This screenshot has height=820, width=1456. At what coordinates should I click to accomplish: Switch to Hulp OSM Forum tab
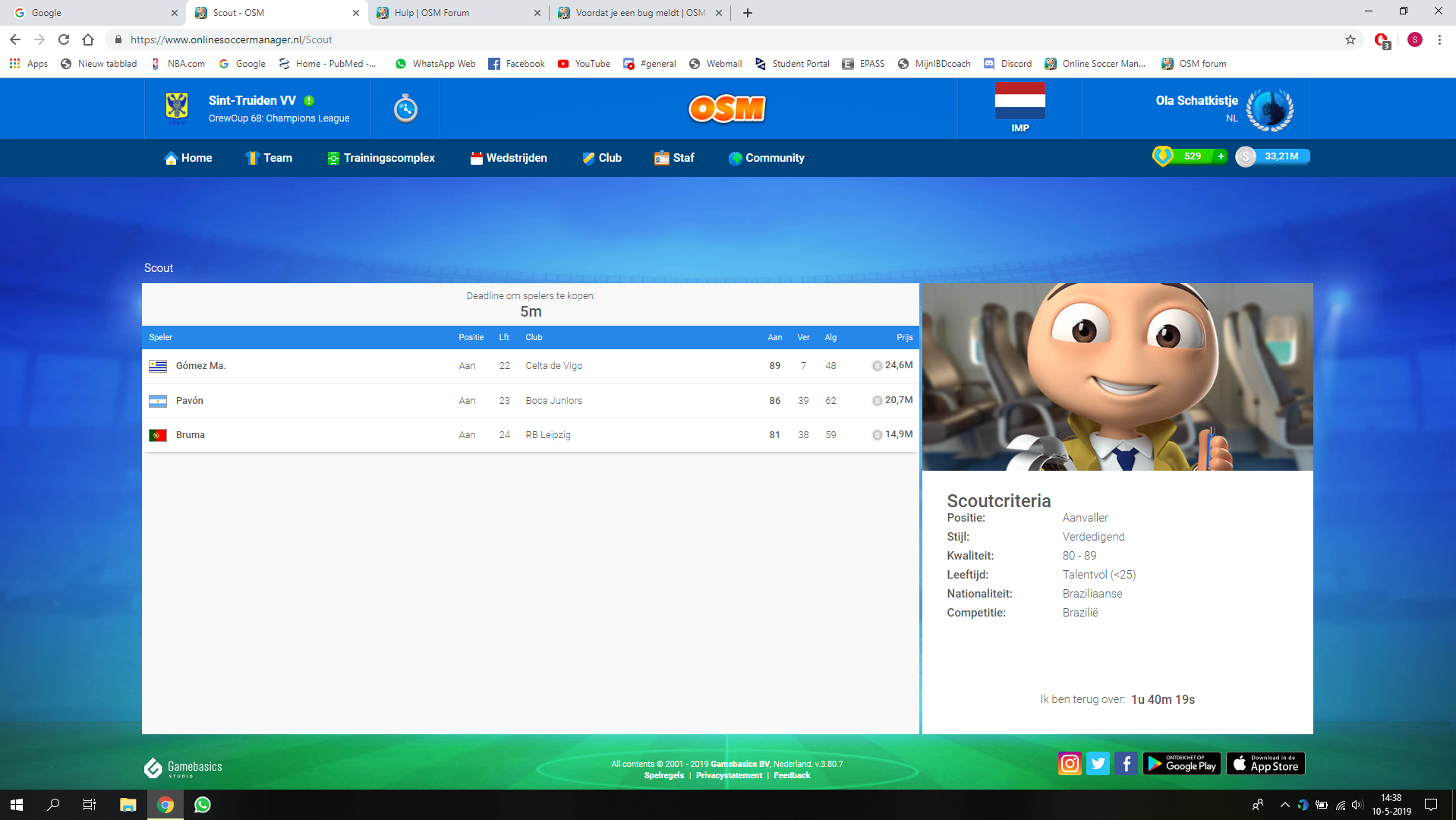[459, 13]
